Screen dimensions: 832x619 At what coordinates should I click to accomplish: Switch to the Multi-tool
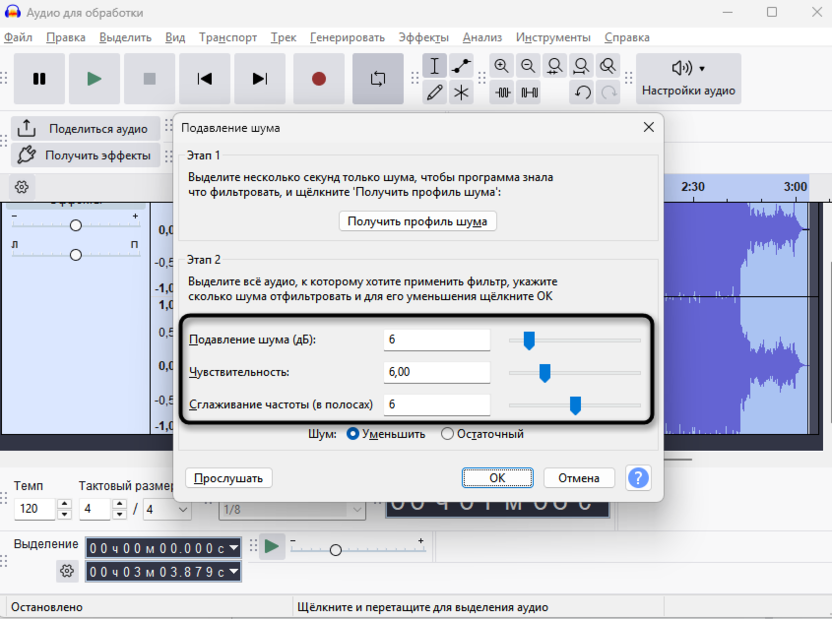[x=461, y=92]
